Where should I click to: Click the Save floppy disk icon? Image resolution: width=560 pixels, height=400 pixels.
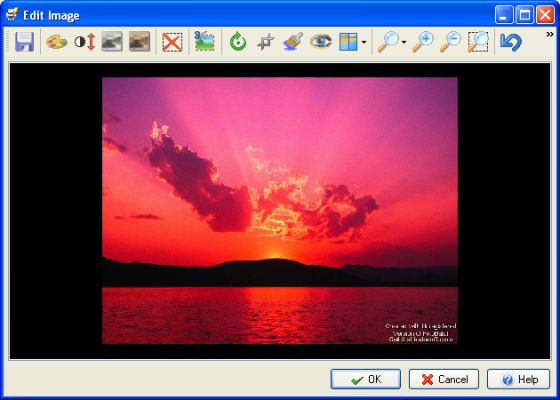click(24, 42)
